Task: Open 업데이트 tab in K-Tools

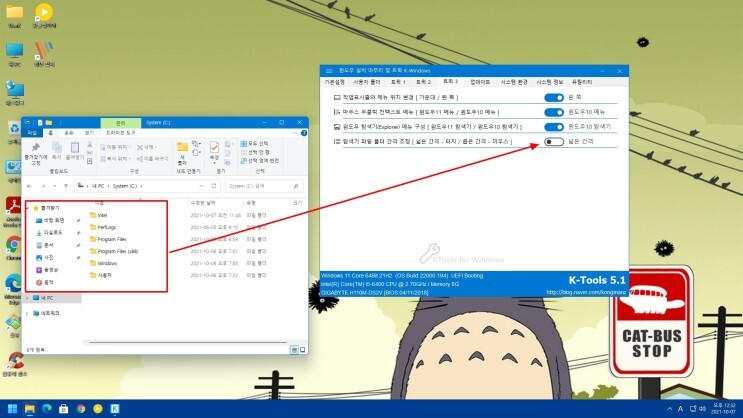Action: 480,82
